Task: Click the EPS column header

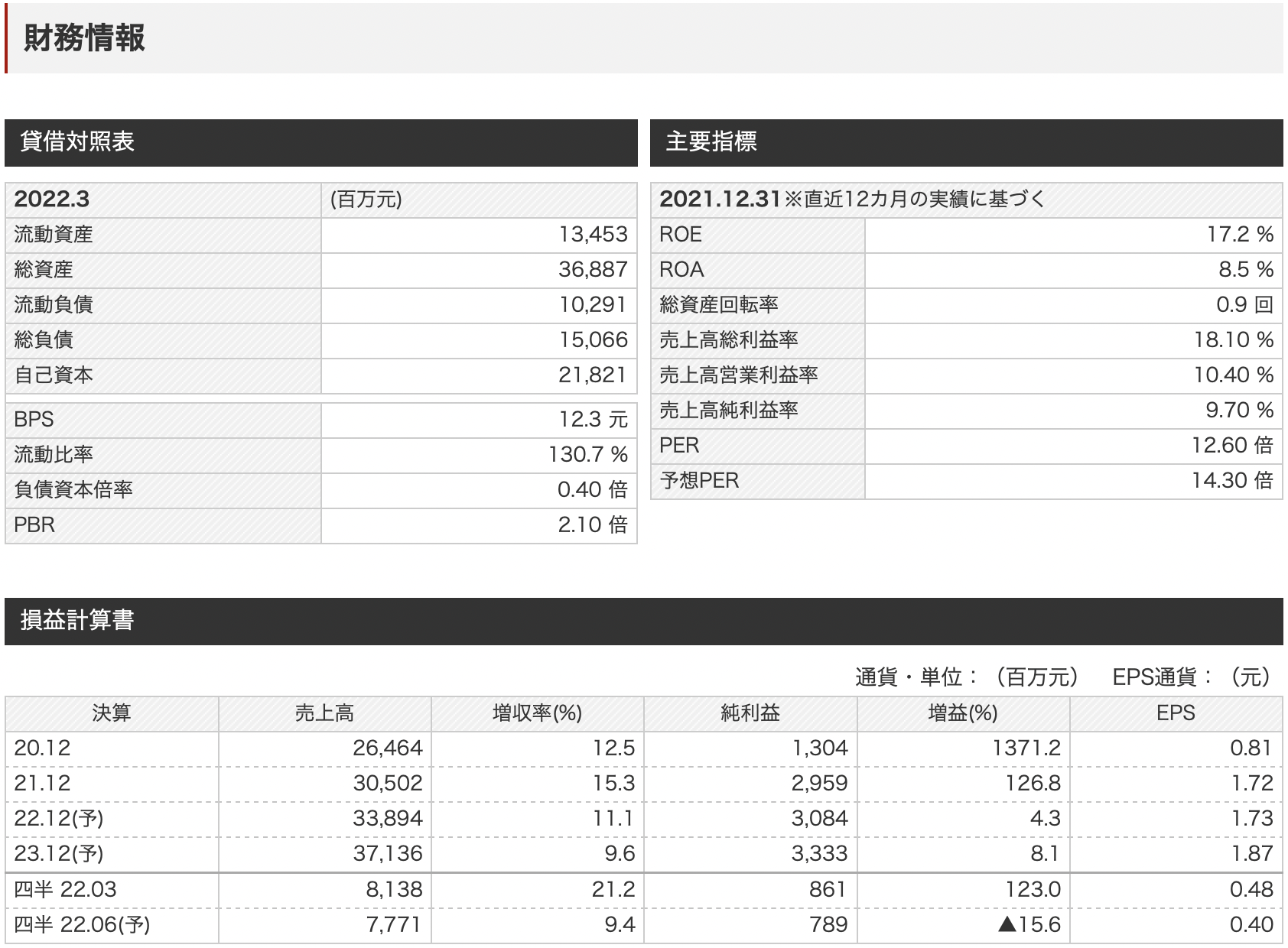Action: click(1176, 714)
